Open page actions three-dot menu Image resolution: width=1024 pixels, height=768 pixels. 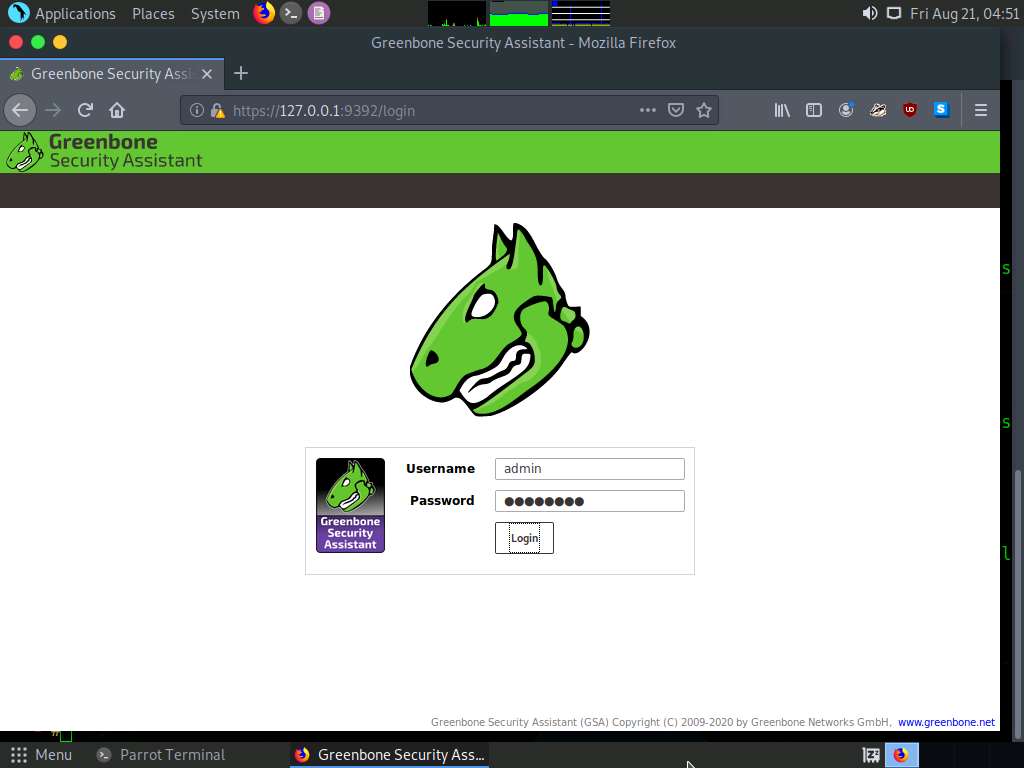(x=648, y=110)
